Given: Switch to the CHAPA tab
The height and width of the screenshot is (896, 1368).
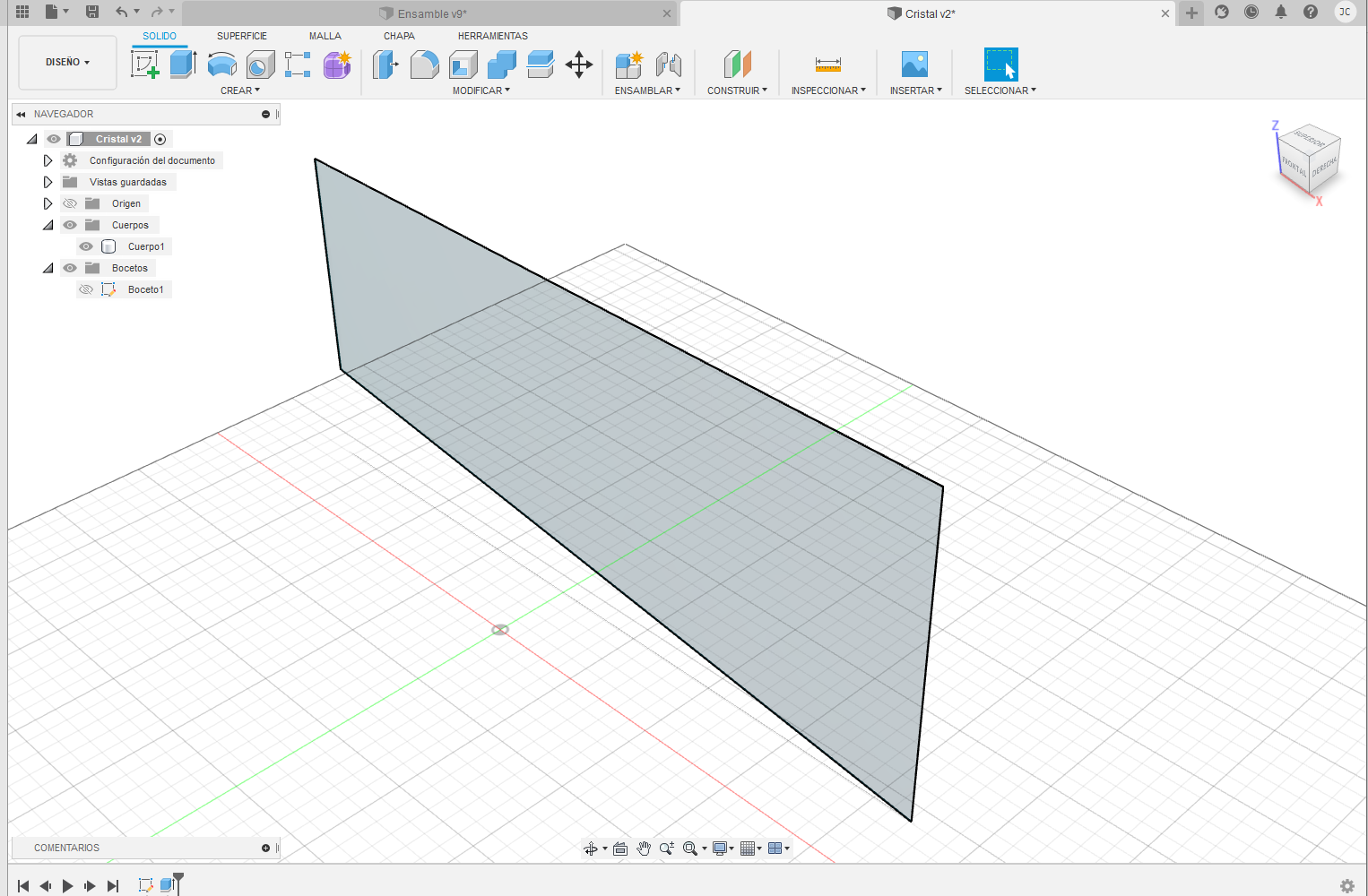Looking at the screenshot, I should pos(399,36).
